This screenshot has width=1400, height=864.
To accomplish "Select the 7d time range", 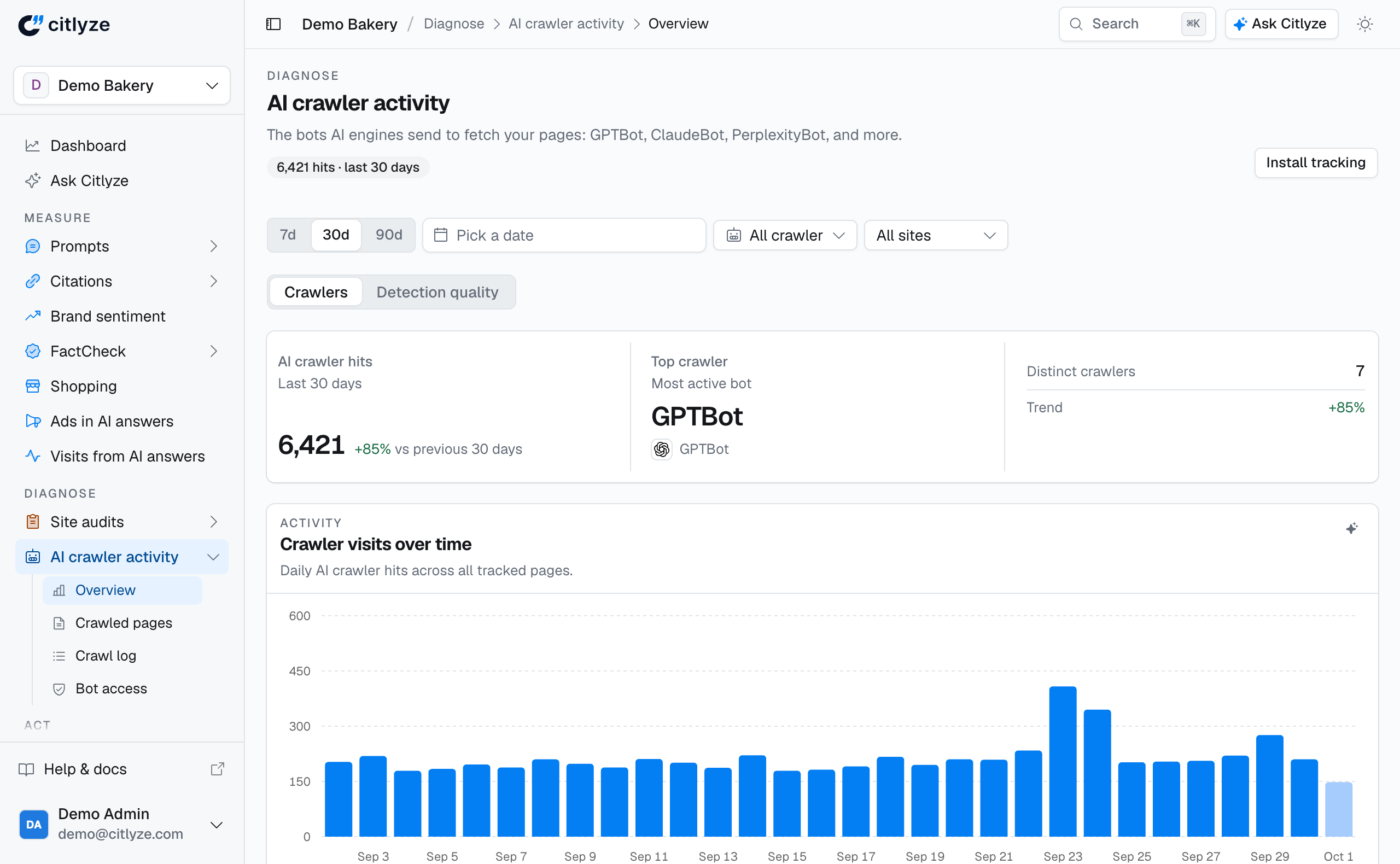I will 288,235.
